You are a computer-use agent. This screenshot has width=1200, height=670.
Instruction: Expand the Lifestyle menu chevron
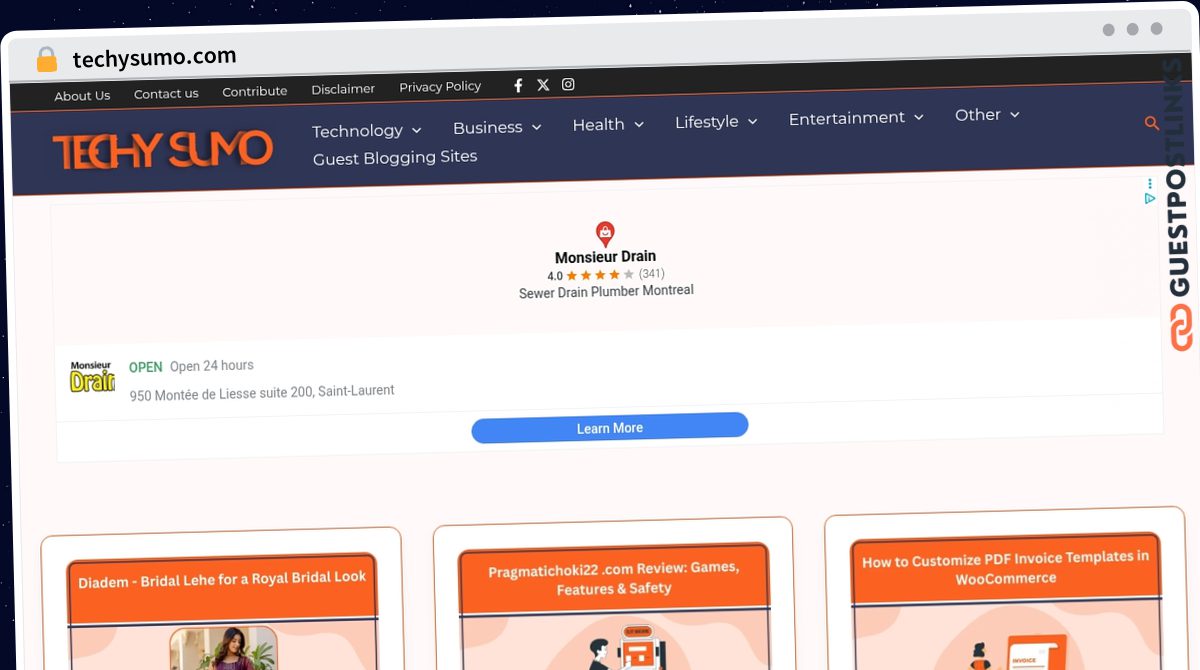pos(753,122)
